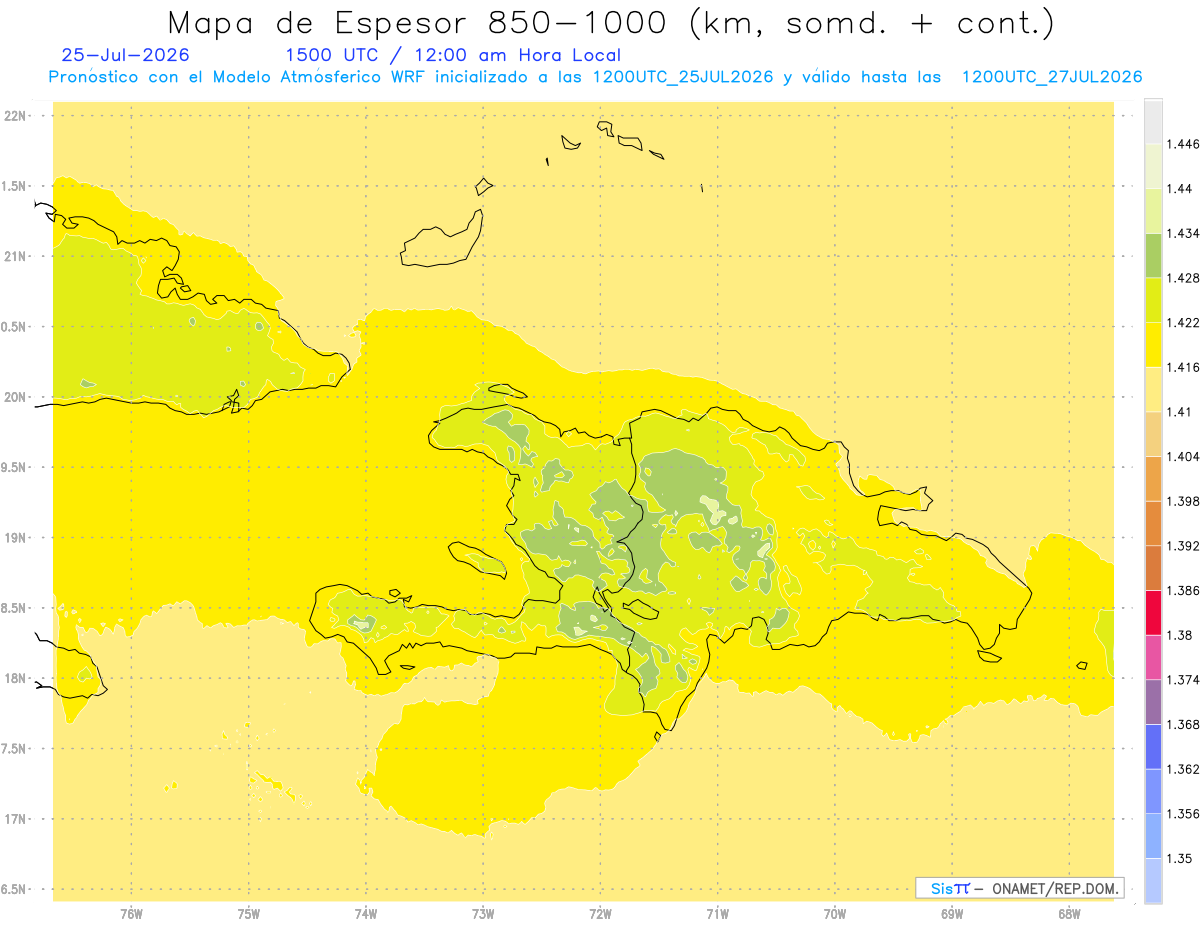
Task: Click the '19N' latitude axis label
Action: tap(15, 537)
